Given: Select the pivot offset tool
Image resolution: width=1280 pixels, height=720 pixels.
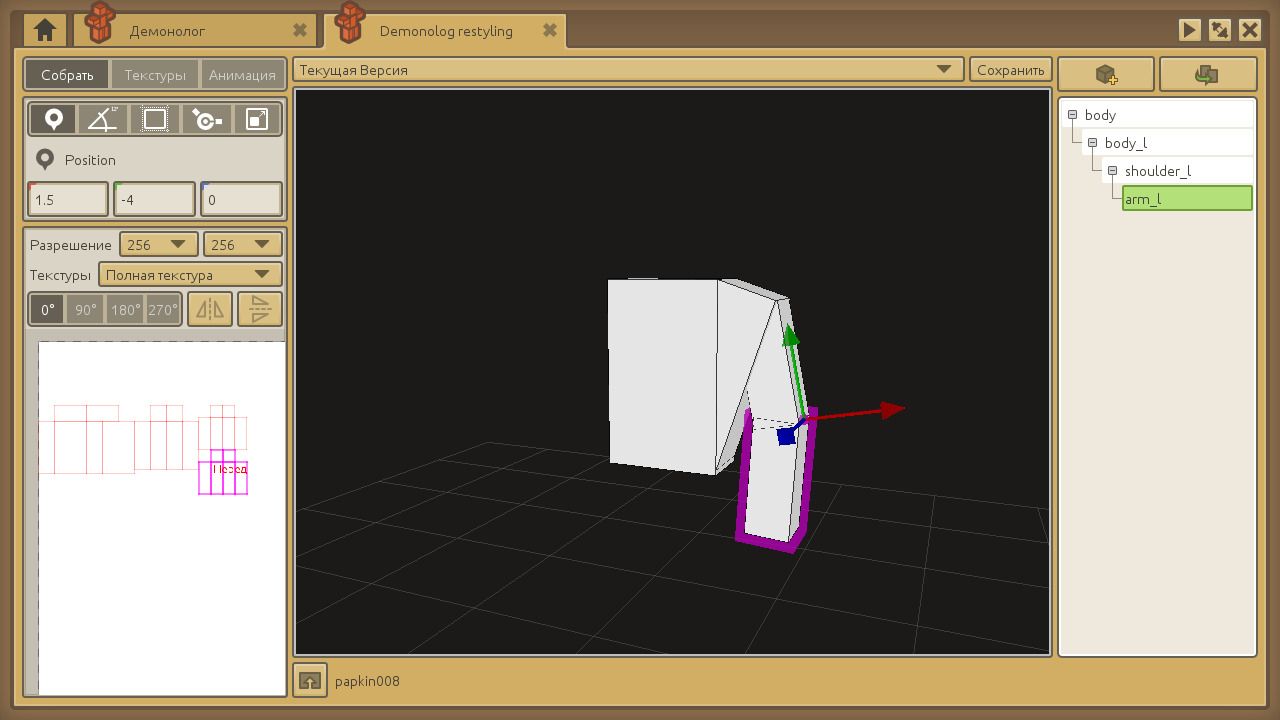Looking at the screenshot, I should tap(206, 120).
